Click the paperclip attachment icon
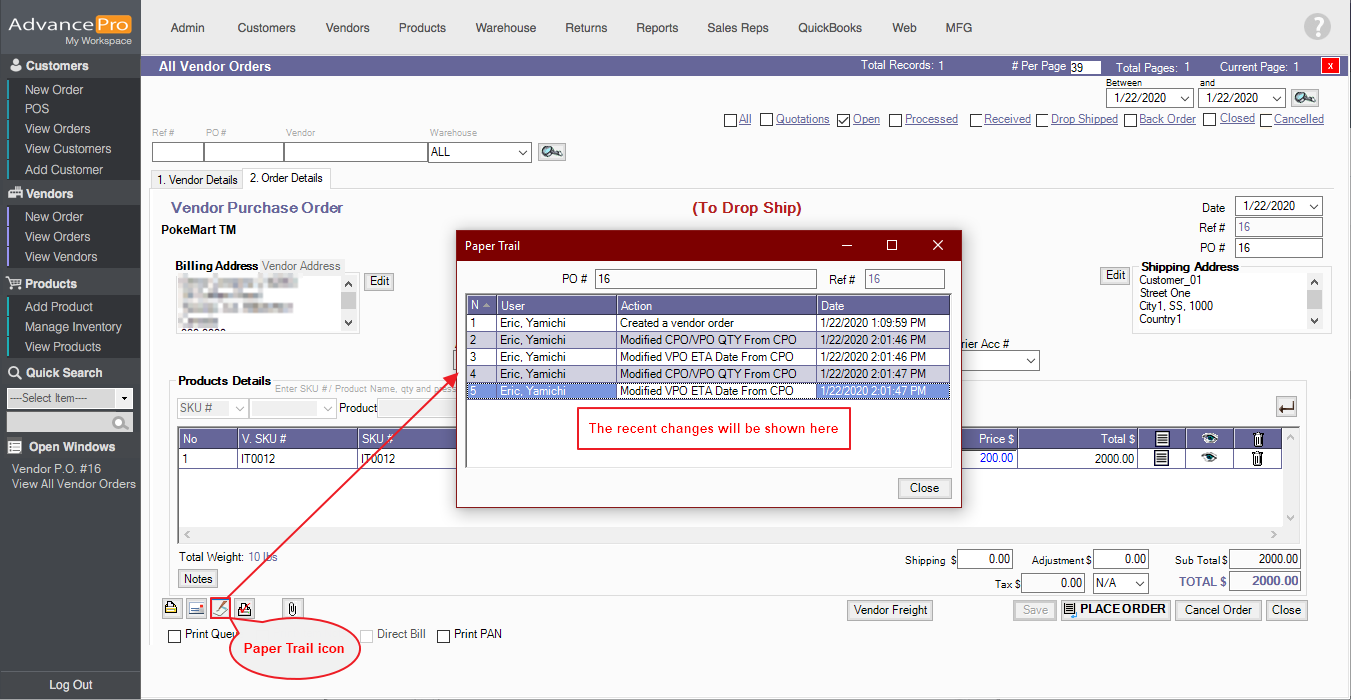1351x700 pixels. point(292,608)
